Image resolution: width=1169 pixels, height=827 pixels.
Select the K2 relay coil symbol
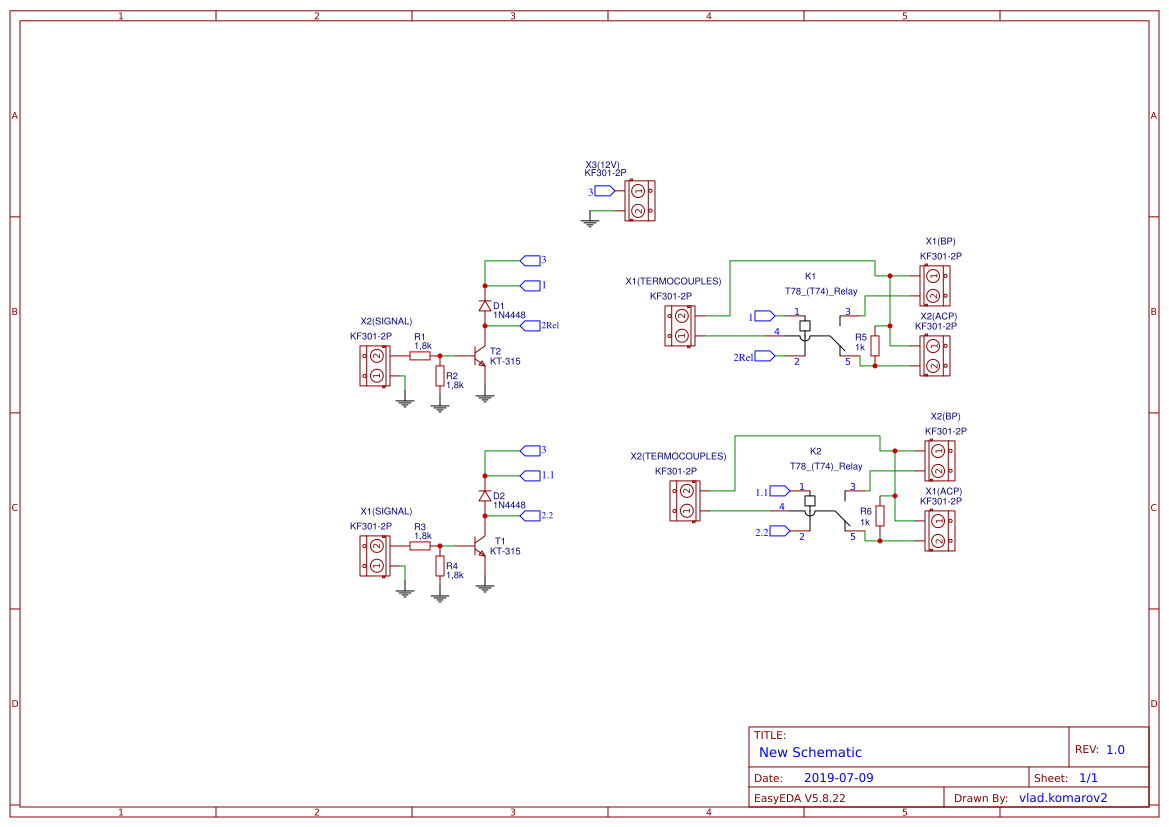(x=810, y=501)
